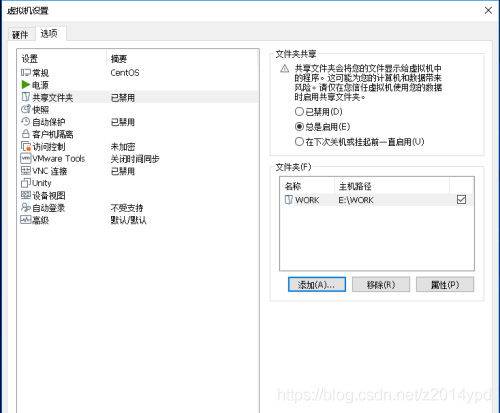Screen dimensions: 500x413
Task: Click the warning triangle icon
Action: pyautogui.click(x=285, y=69)
